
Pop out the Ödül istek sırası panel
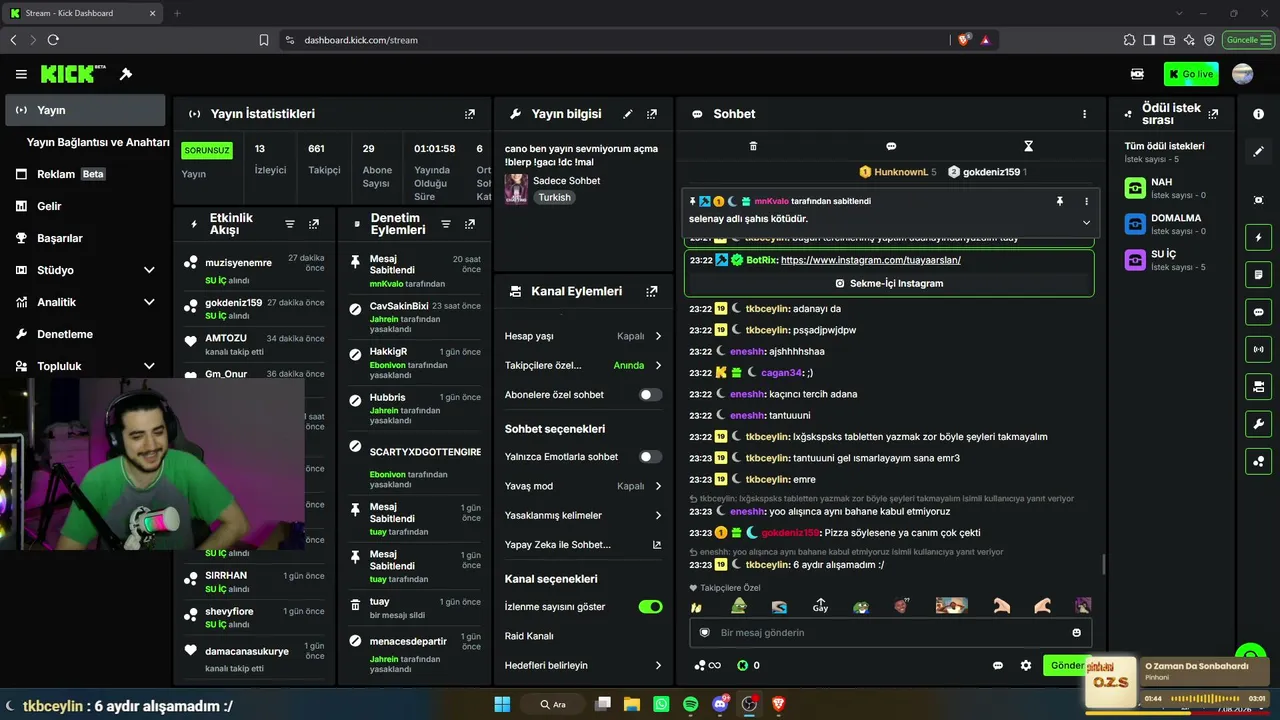(1214, 114)
